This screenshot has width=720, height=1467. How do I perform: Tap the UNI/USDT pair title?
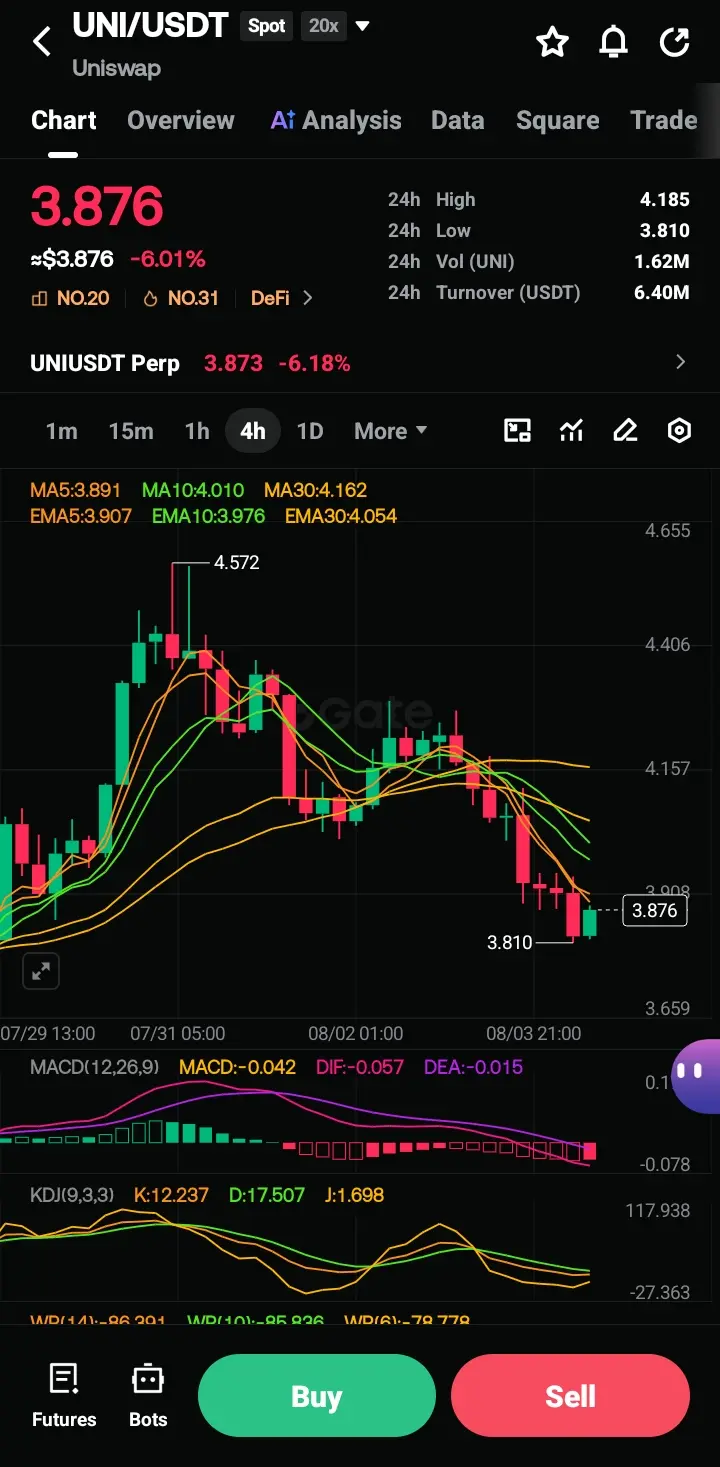pyautogui.click(x=151, y=25)
